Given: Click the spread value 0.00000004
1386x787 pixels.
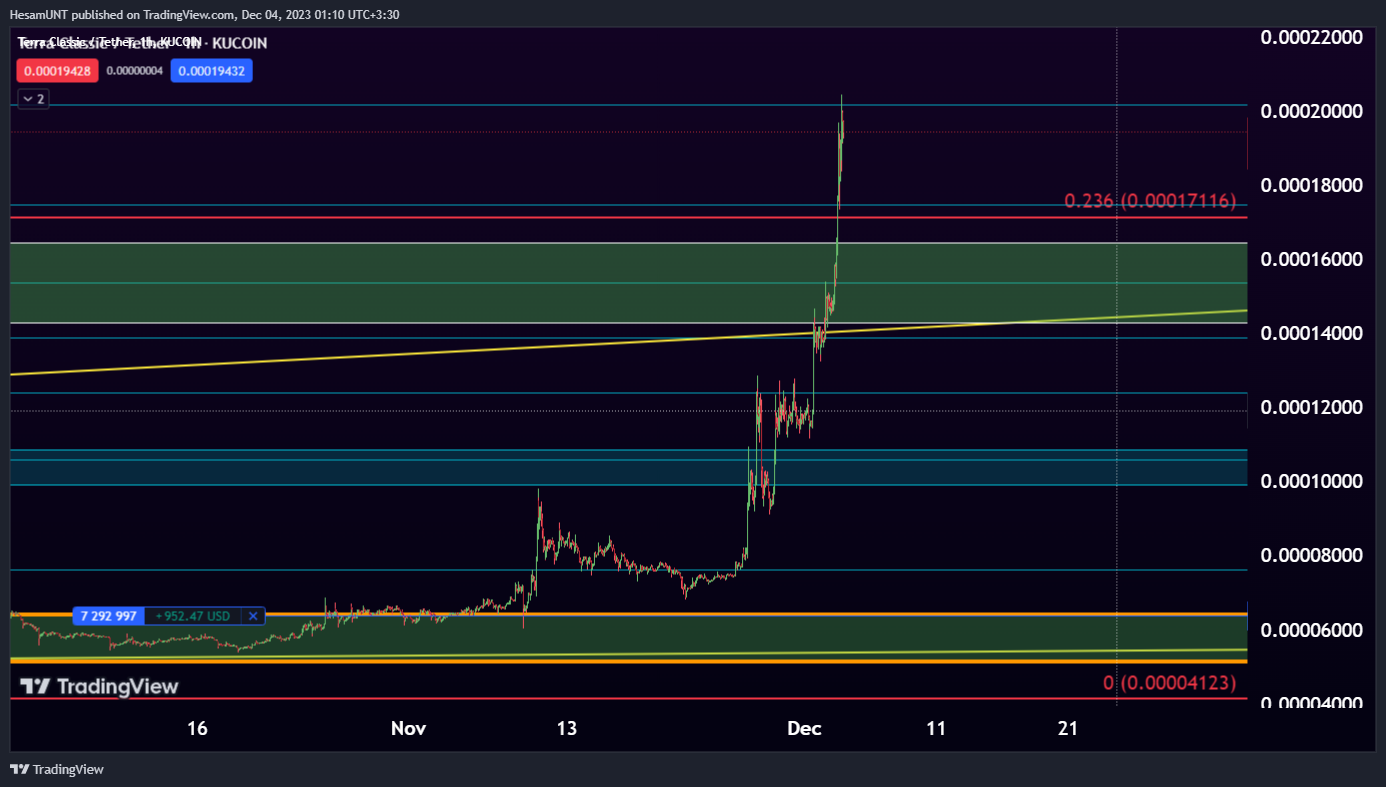Looking at the screenshot, I should (134, 71).
